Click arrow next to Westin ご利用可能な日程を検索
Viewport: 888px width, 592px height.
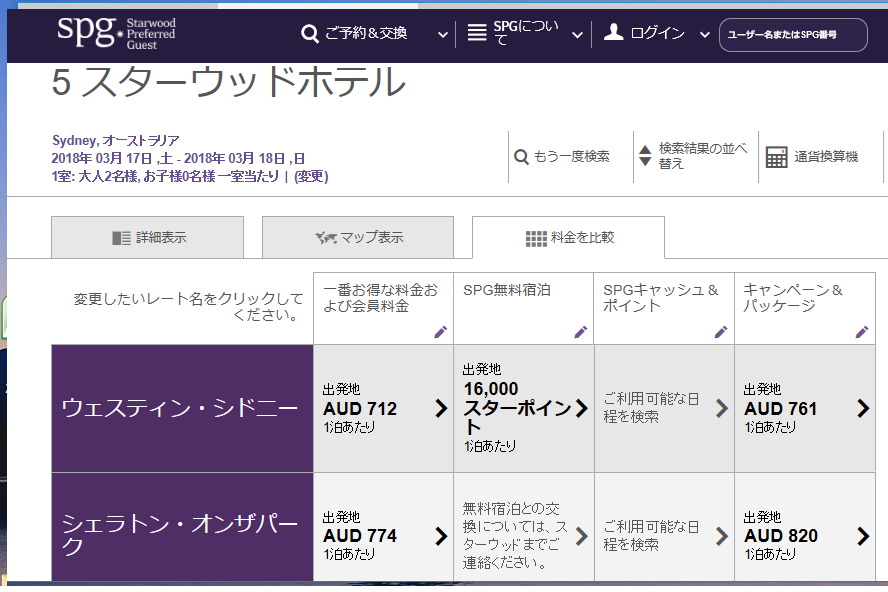722,408
